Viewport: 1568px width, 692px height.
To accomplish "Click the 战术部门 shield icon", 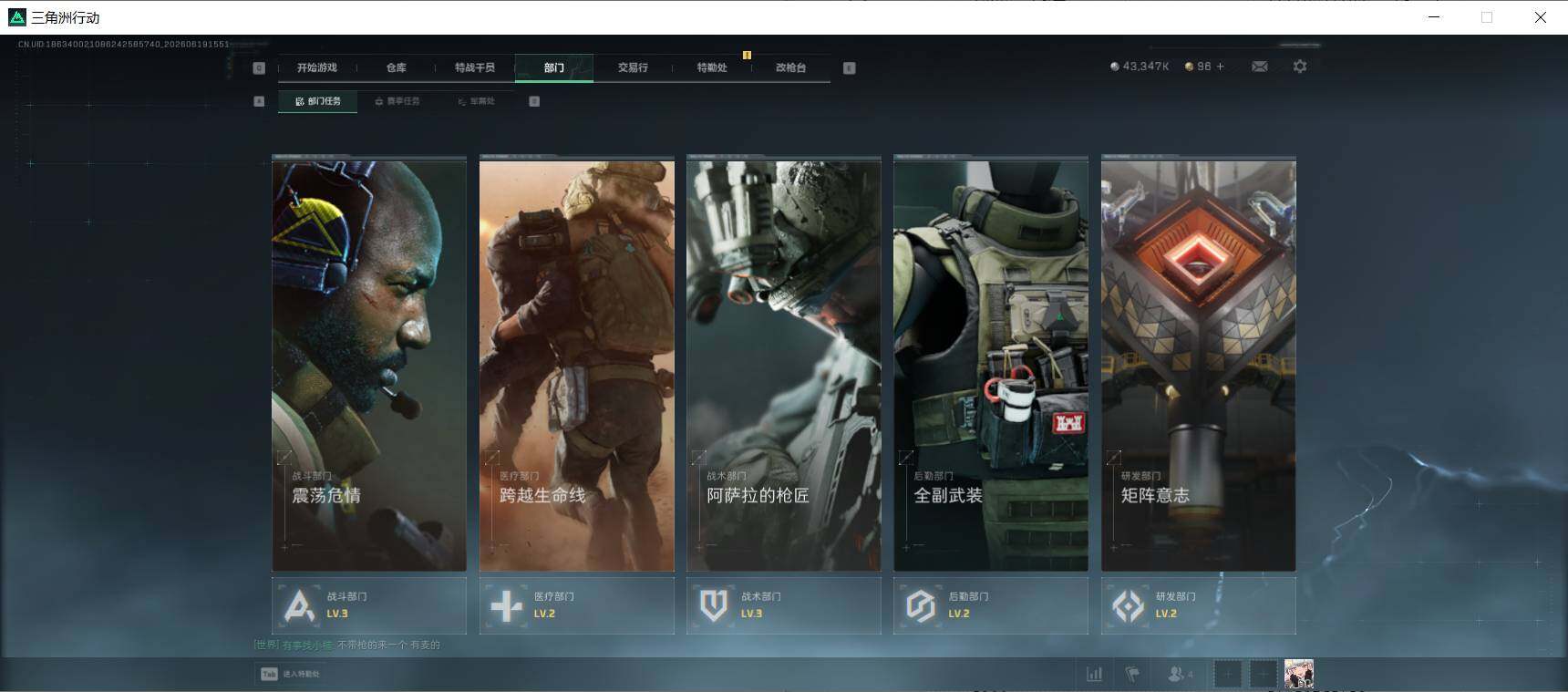I will (x=714, y=605).
